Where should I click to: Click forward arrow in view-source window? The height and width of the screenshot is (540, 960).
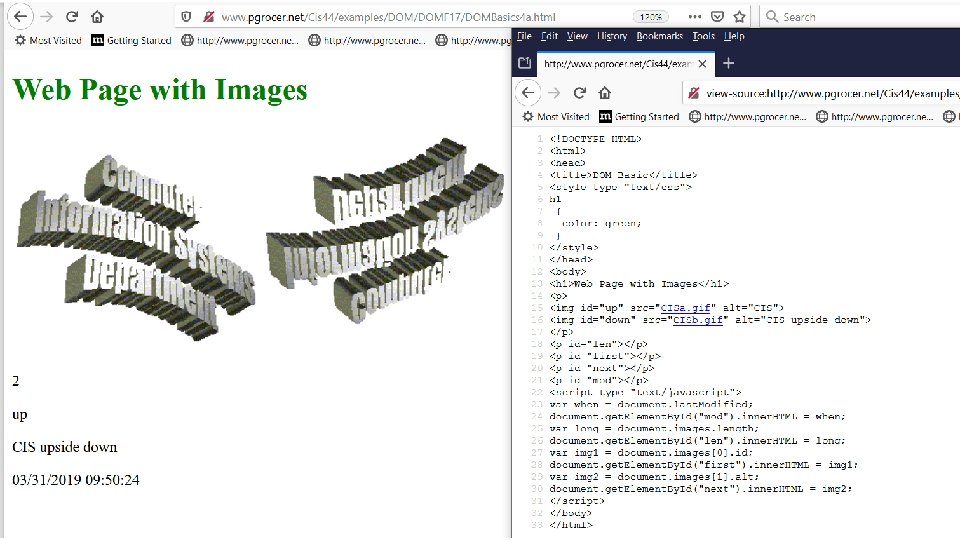coord(554,93)
